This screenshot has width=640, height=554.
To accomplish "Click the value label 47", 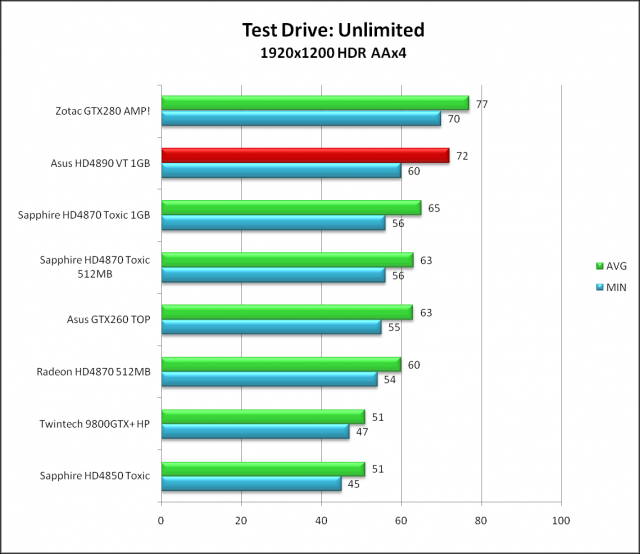I will point(362,432).
